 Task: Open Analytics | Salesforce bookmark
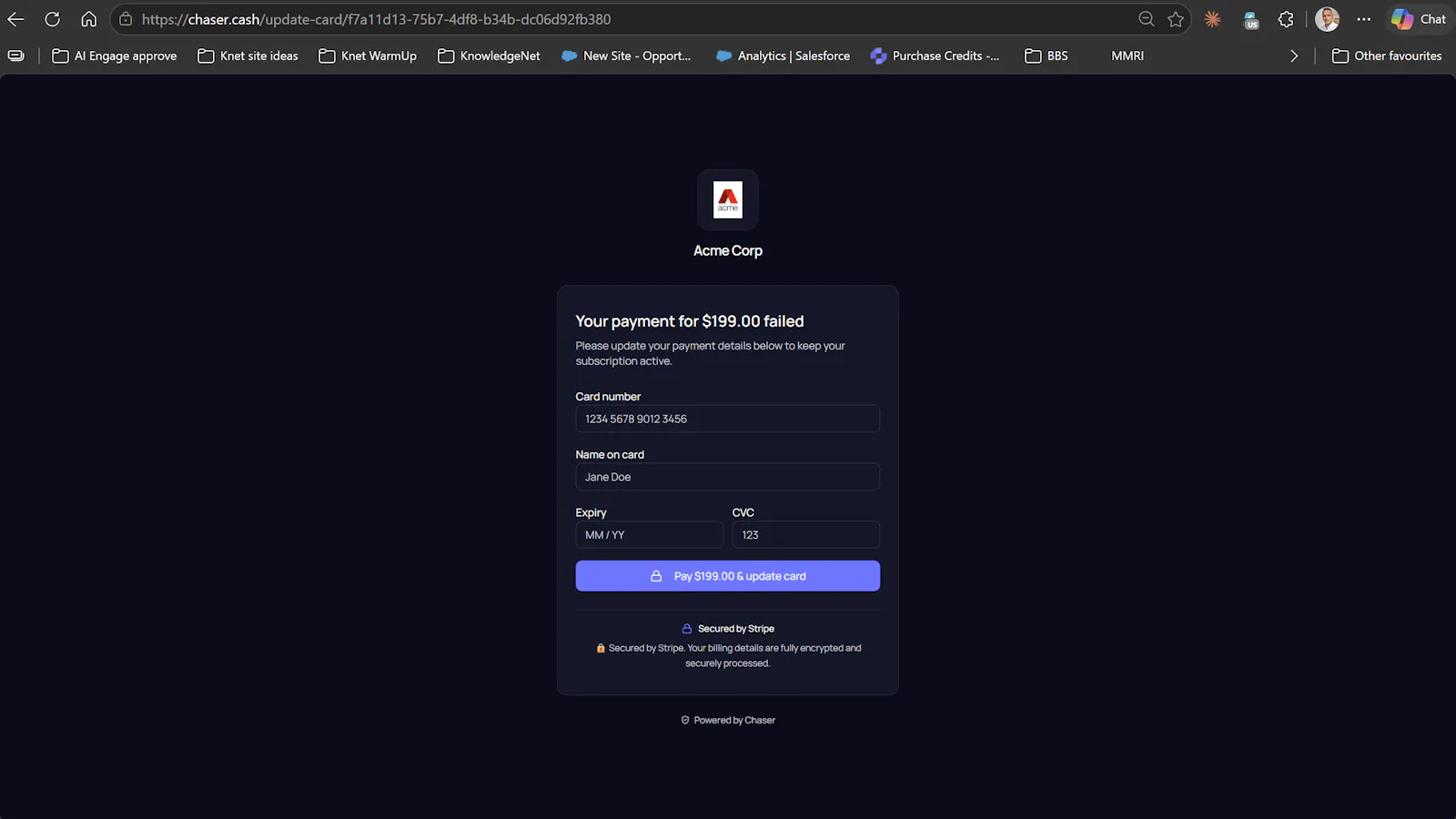click(x=783, y=56)
